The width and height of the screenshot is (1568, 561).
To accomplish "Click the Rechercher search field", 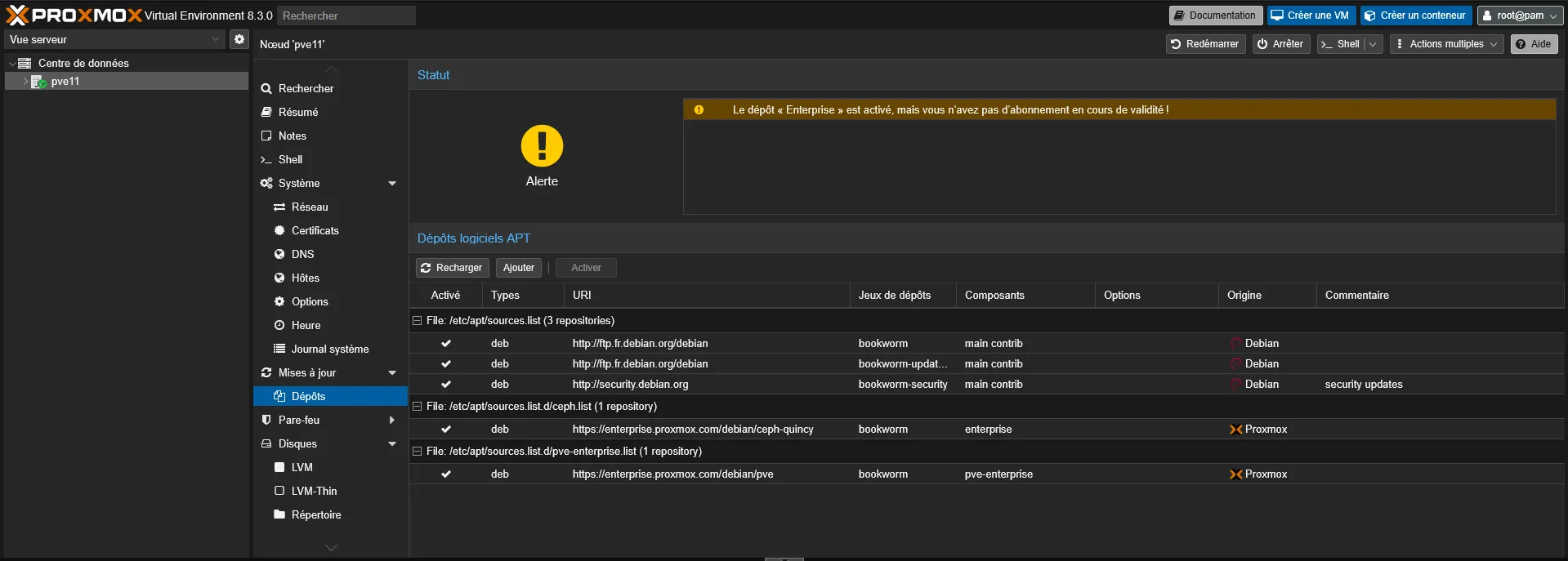I will coord(346,16).
